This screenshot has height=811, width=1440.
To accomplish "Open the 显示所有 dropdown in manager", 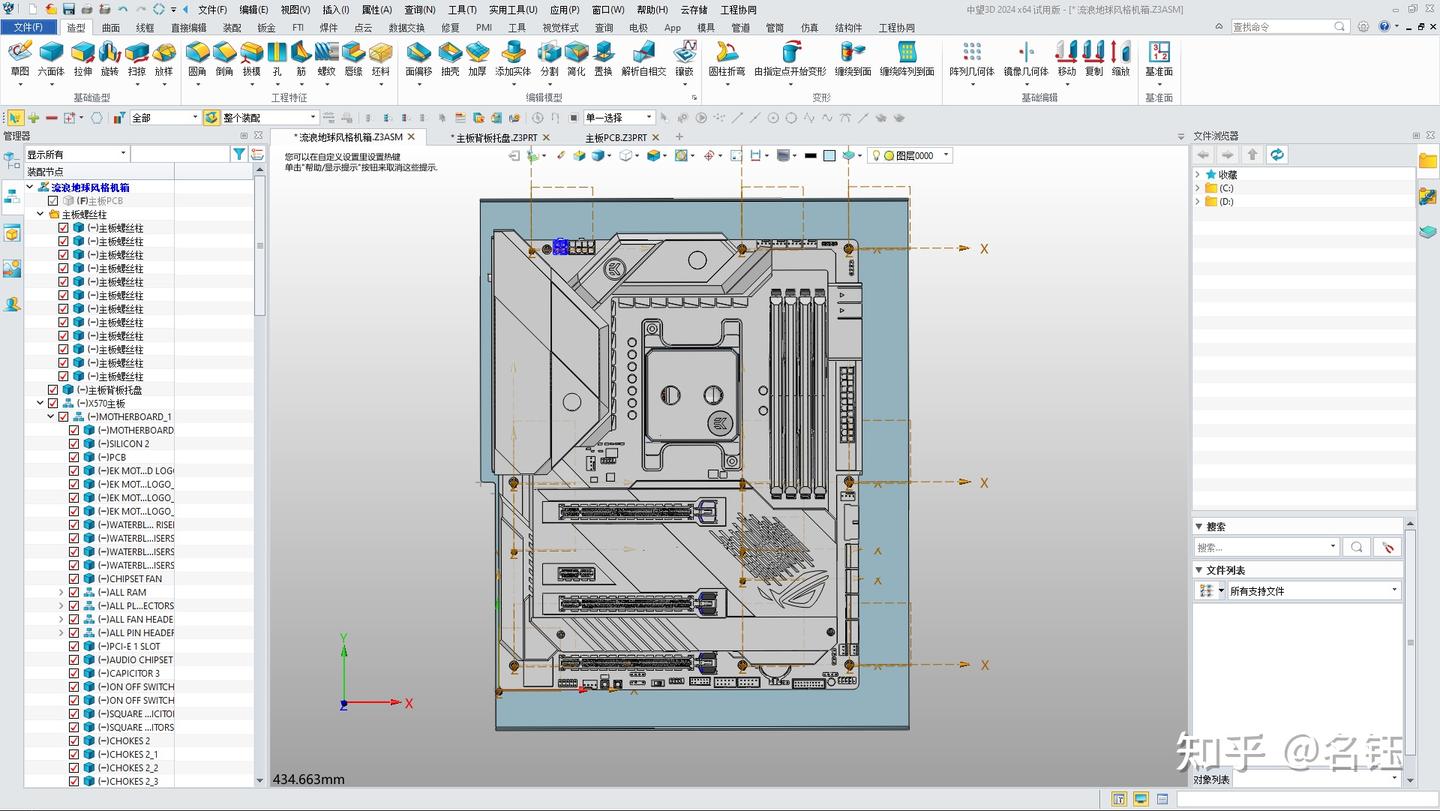I will pos(123,154).
